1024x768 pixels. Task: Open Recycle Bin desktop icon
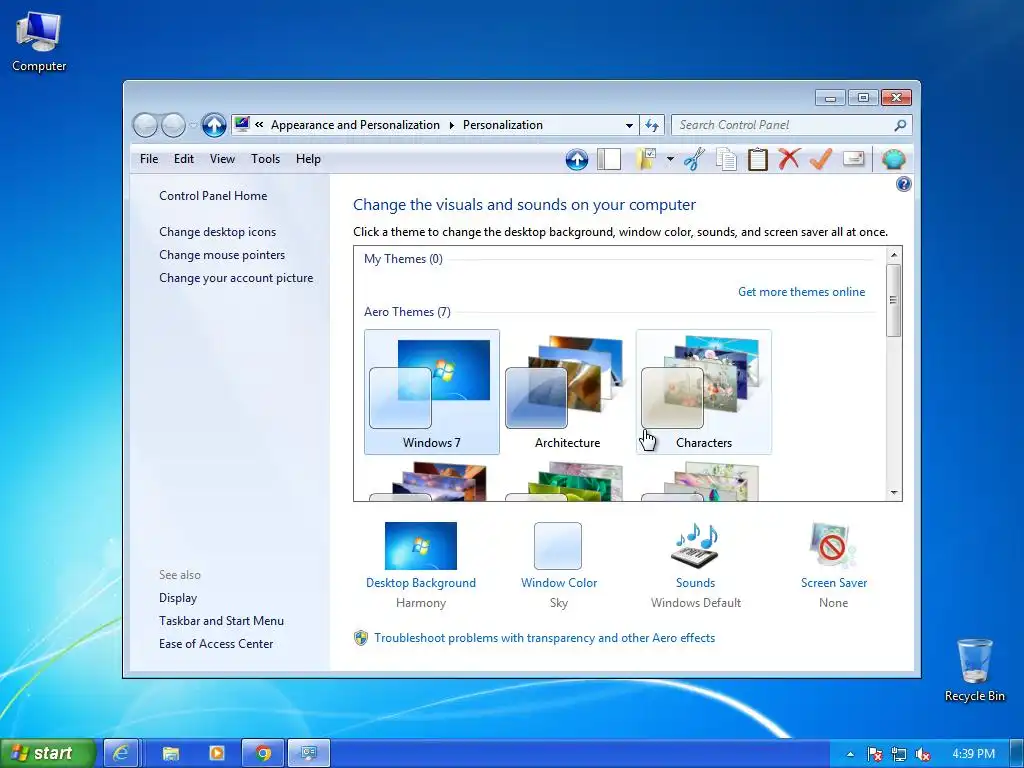tap(974, 669)
